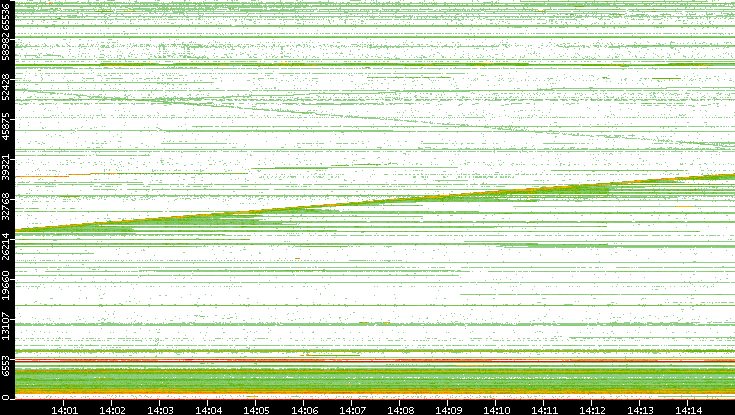Viewport: 735px width, 415px height.
Task: Click the 14:07 time axis label
Action: (x=352, y=410)
